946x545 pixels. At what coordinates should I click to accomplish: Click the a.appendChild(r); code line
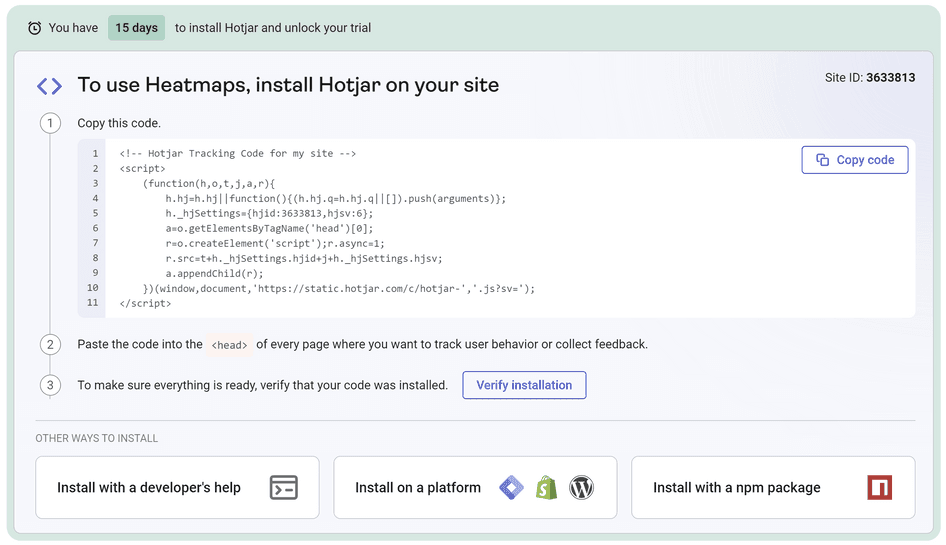(x=214, y=273)
